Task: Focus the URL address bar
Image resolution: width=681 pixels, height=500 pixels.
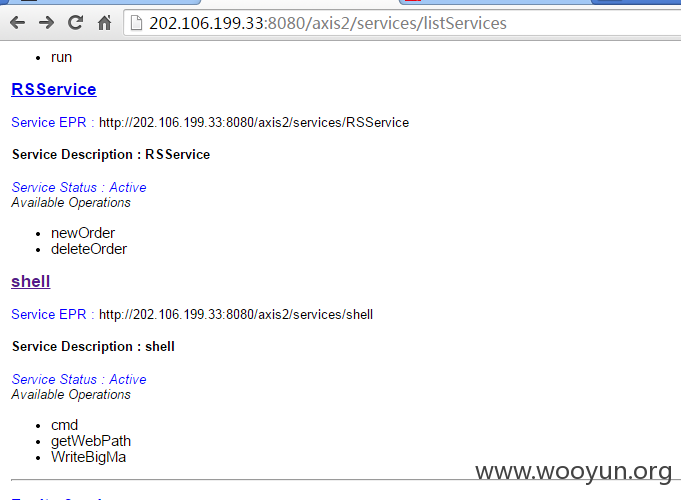Action: pyautogui.click(x=402, y=23)
